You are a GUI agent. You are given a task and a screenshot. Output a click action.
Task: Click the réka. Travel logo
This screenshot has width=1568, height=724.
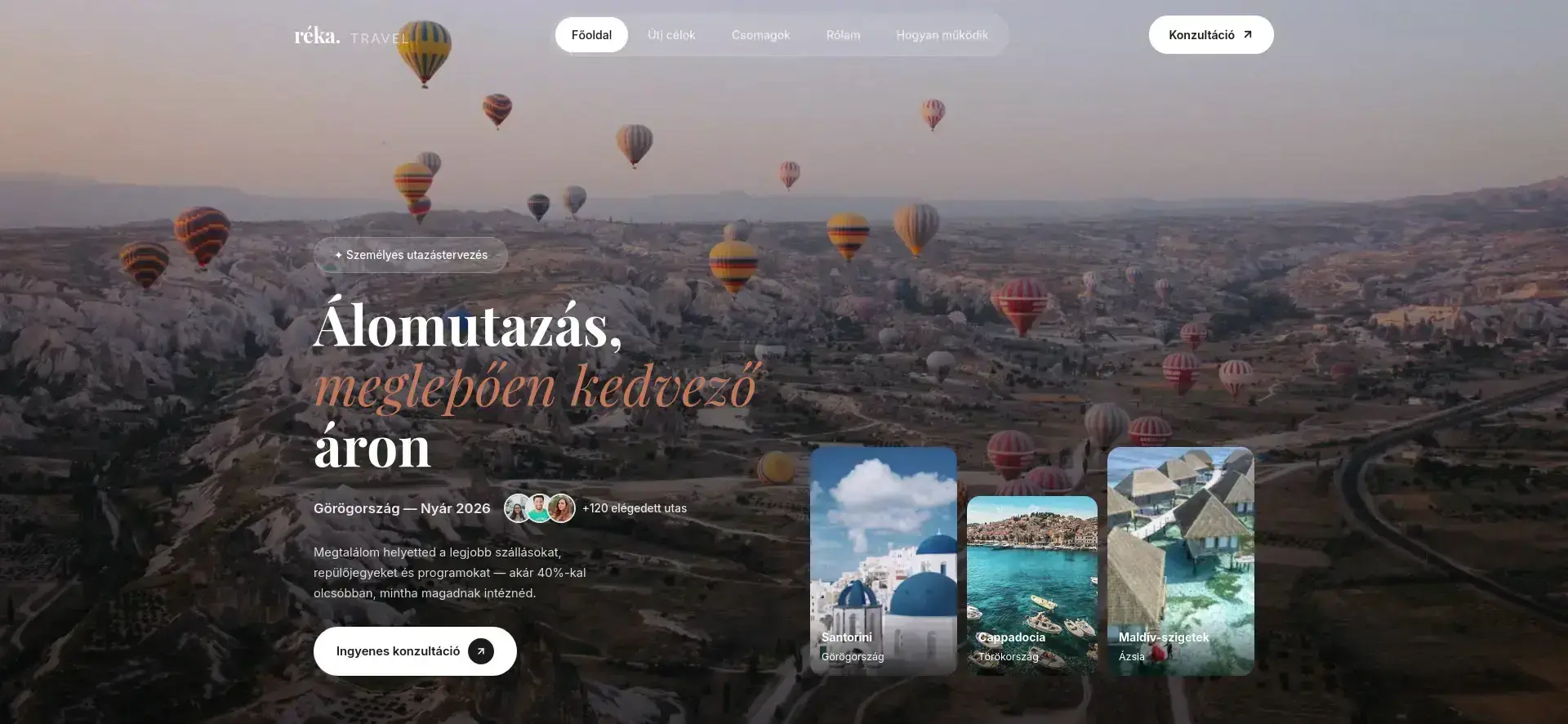tap(351, 36)
